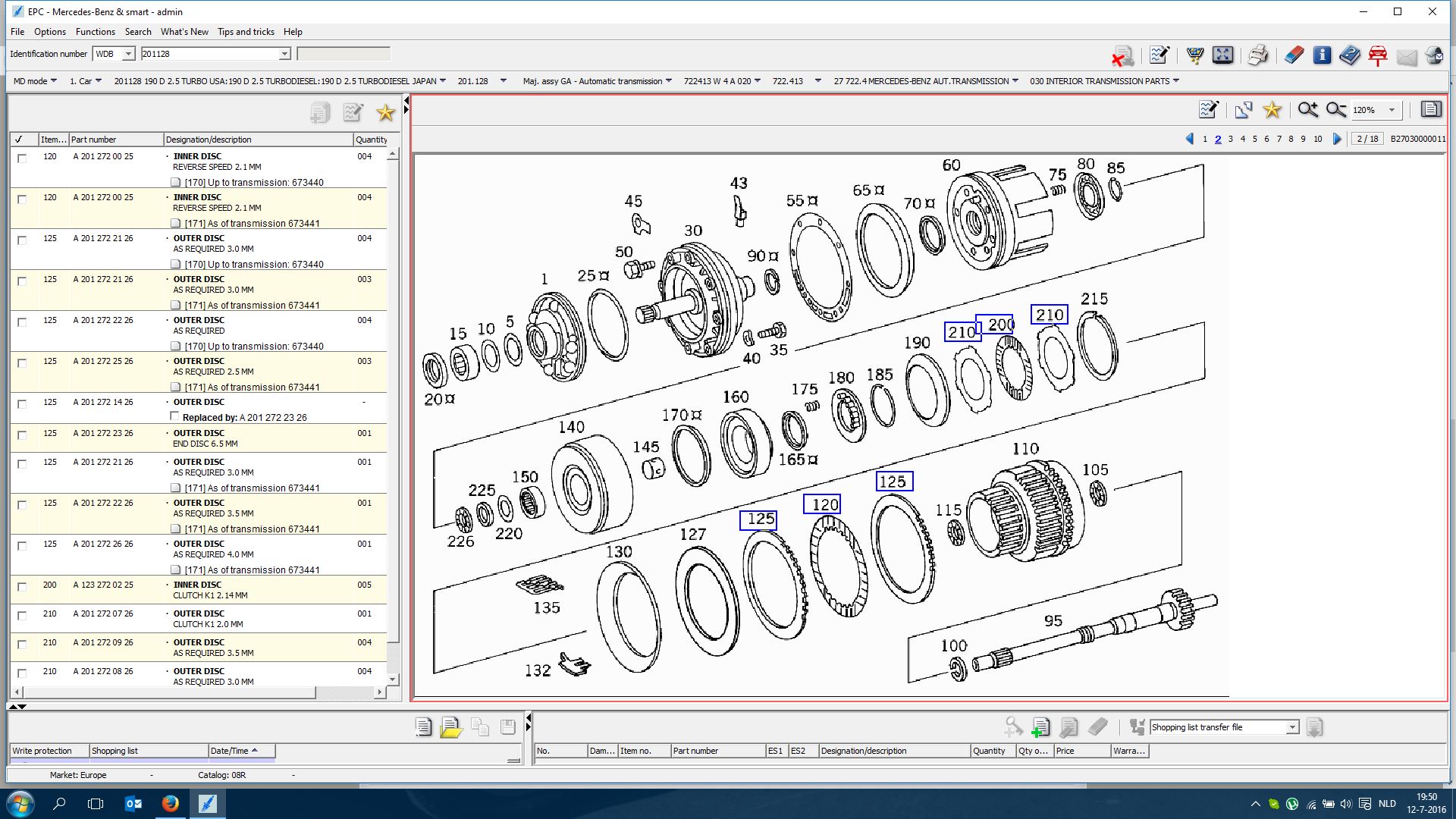
Task: Expand the 030 INTERIOR TRANSMISSION PARTS dropdown
Action: click(1176, 81)
